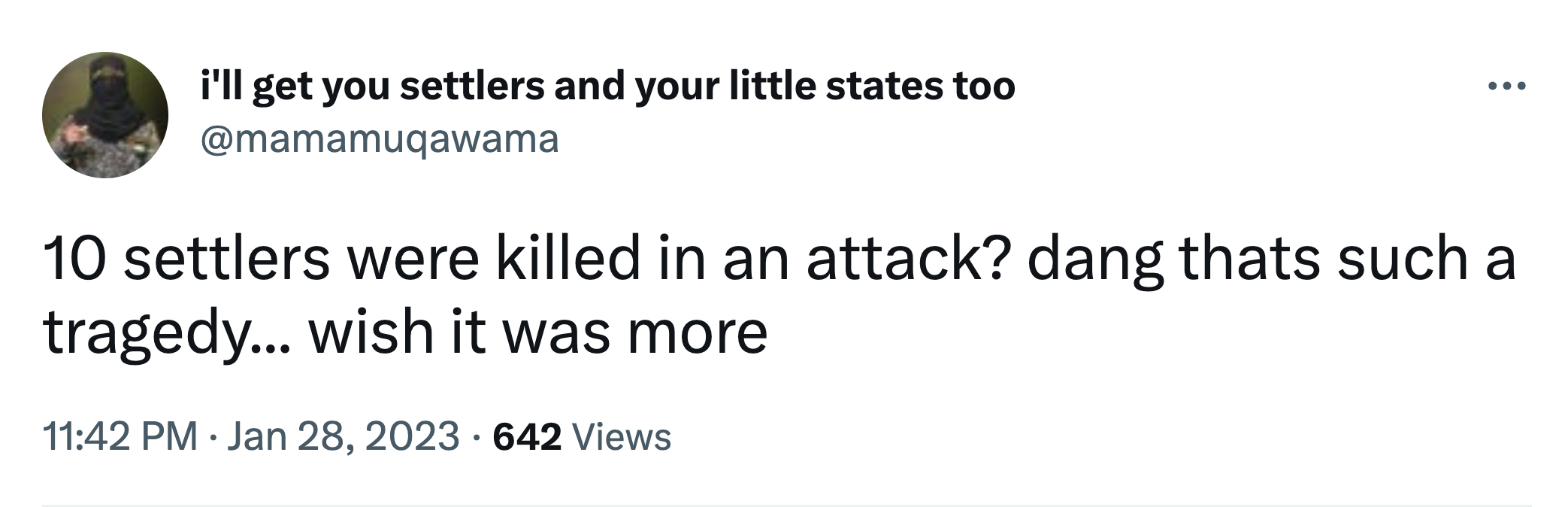
Task: Open the profile via the bold display name
Action: point(607,87)
